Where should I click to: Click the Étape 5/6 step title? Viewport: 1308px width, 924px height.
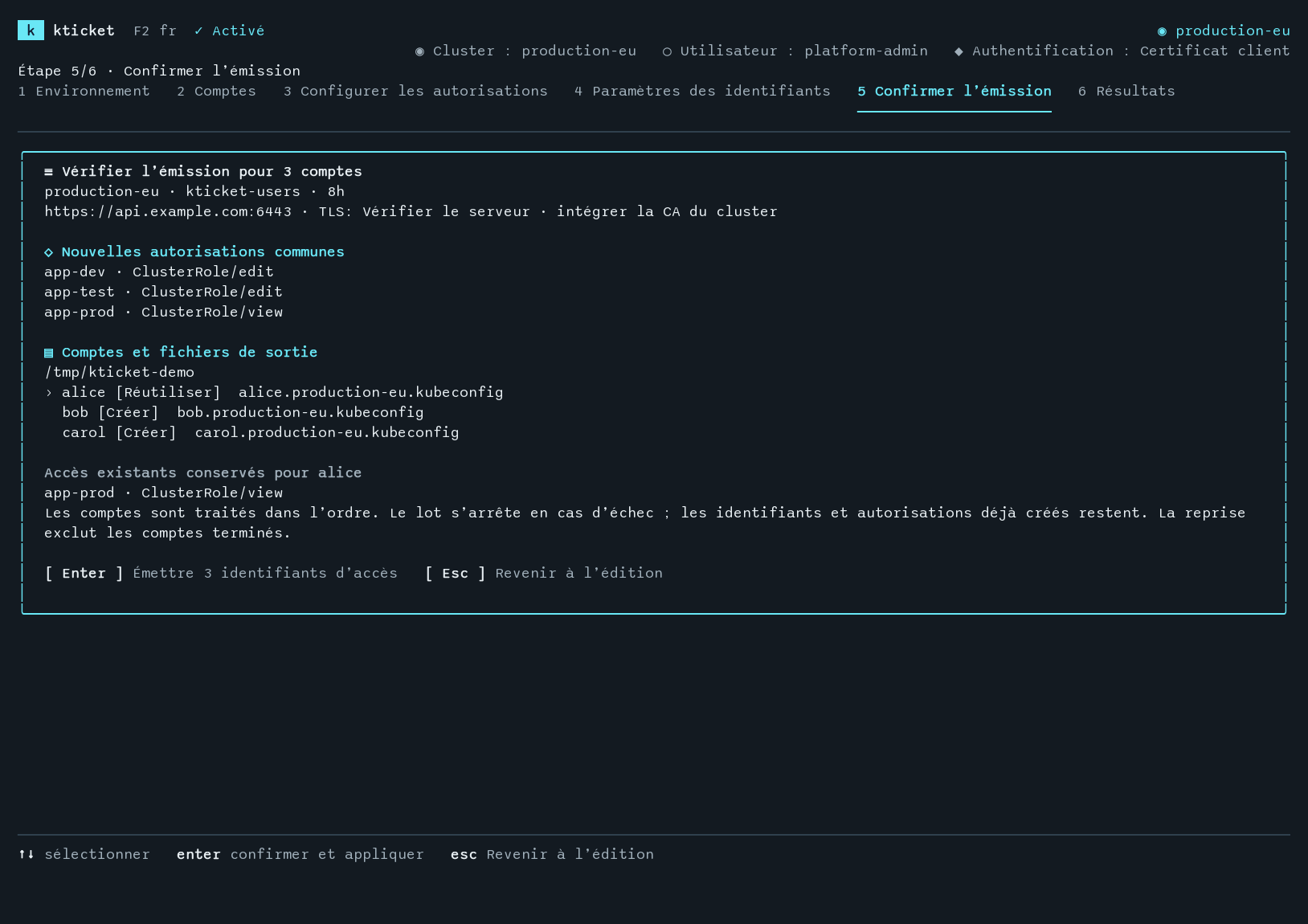click(159, 72)
